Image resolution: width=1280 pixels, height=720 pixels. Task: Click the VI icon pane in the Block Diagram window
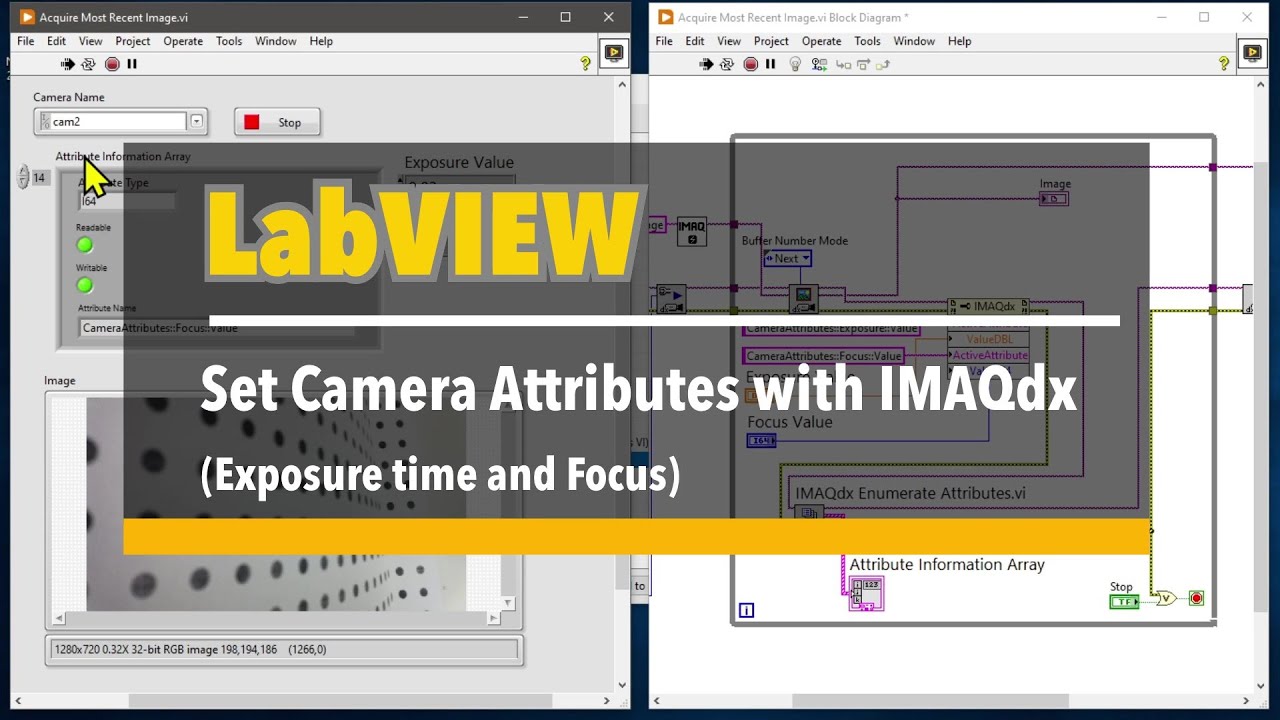[1252, 52]
